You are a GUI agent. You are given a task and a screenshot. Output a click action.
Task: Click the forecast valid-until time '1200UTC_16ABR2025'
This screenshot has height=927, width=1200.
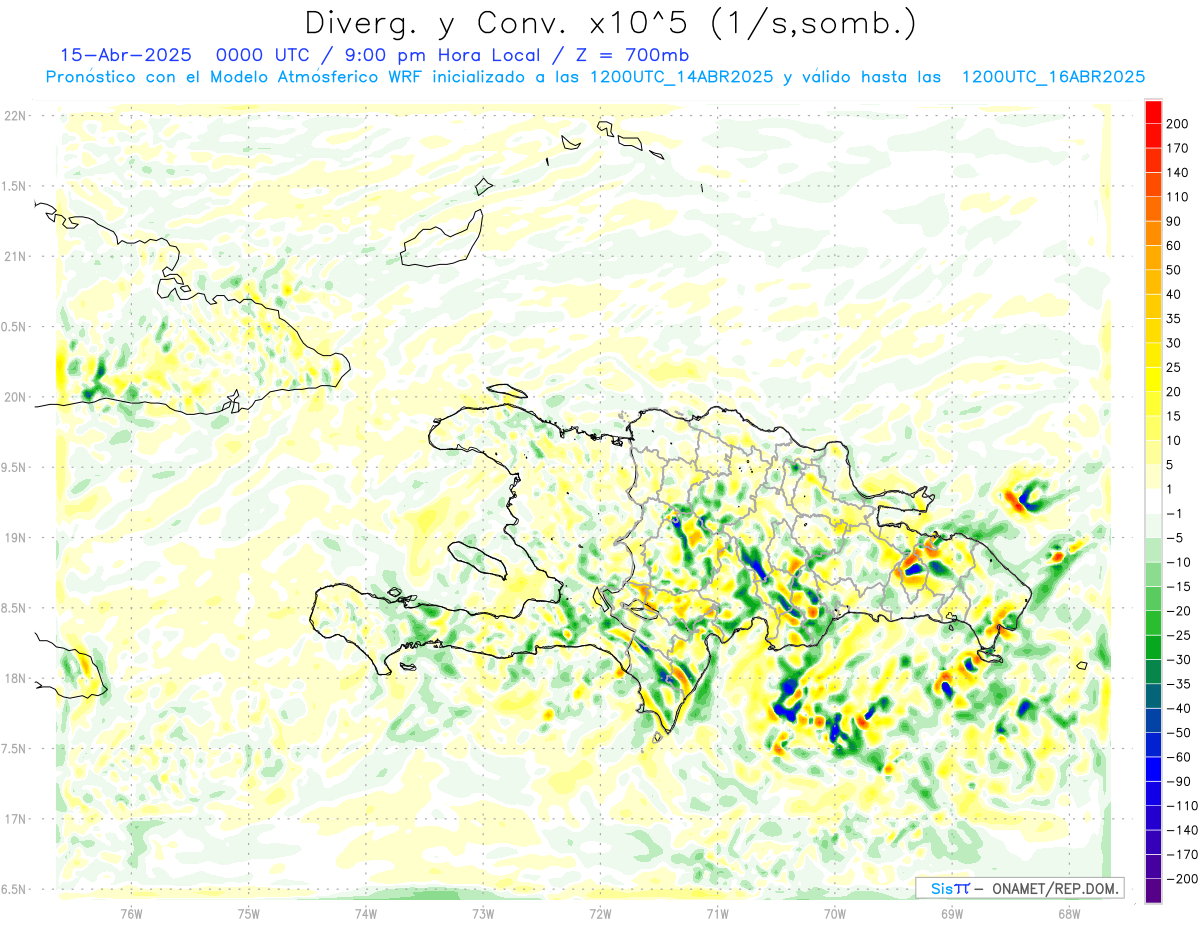(1053, 77)
